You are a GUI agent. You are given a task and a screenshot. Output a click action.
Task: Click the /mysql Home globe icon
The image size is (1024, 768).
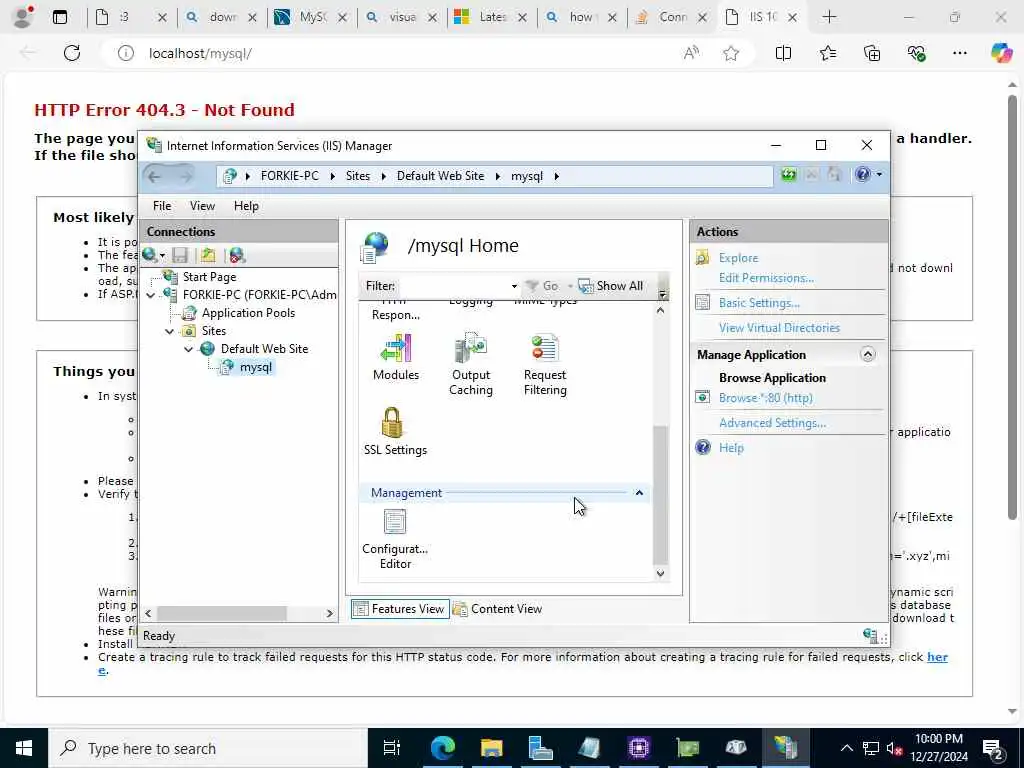(x=375, y=247)
